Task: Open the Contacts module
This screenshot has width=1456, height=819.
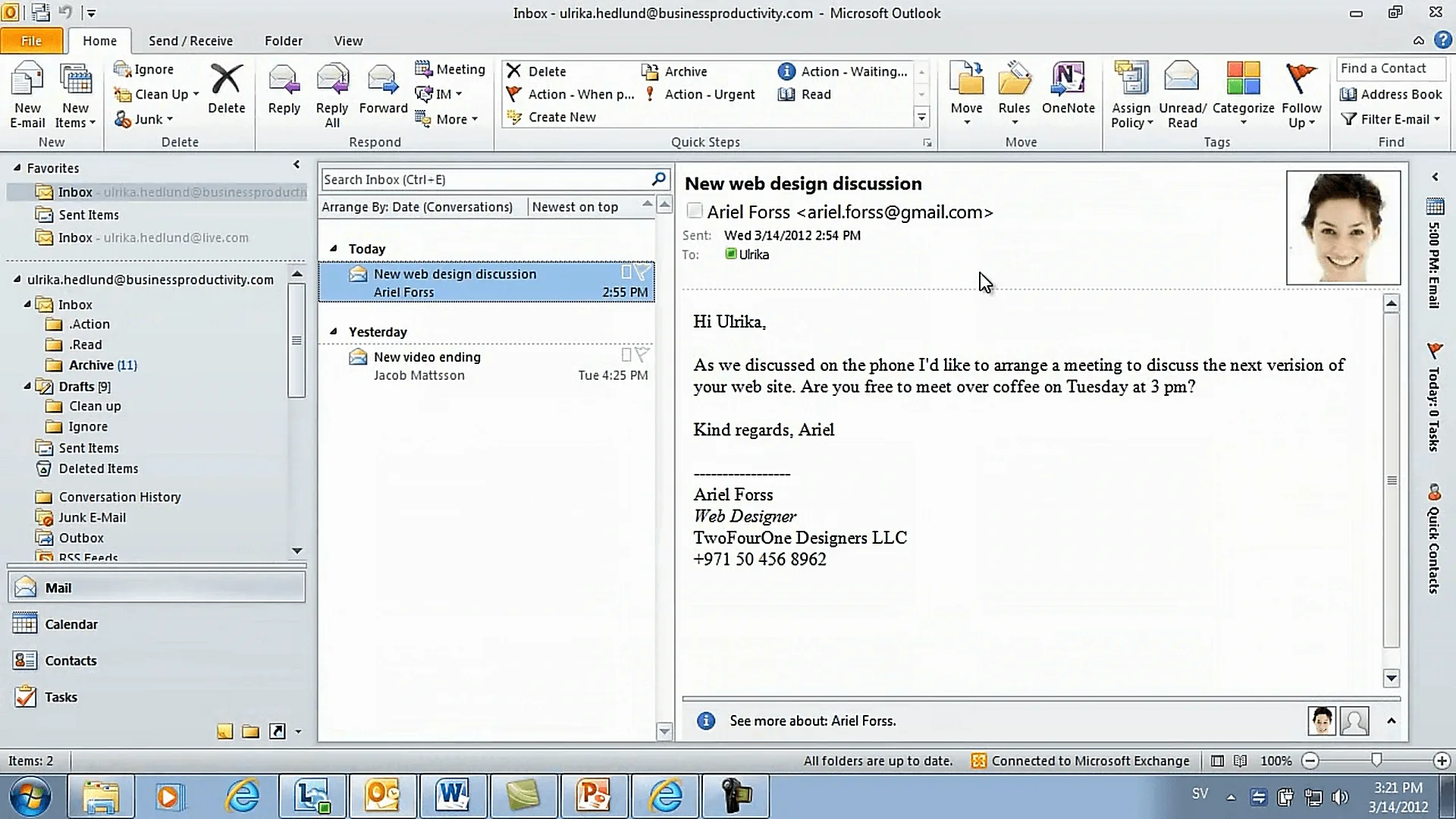Action: (x=157, y=661)
